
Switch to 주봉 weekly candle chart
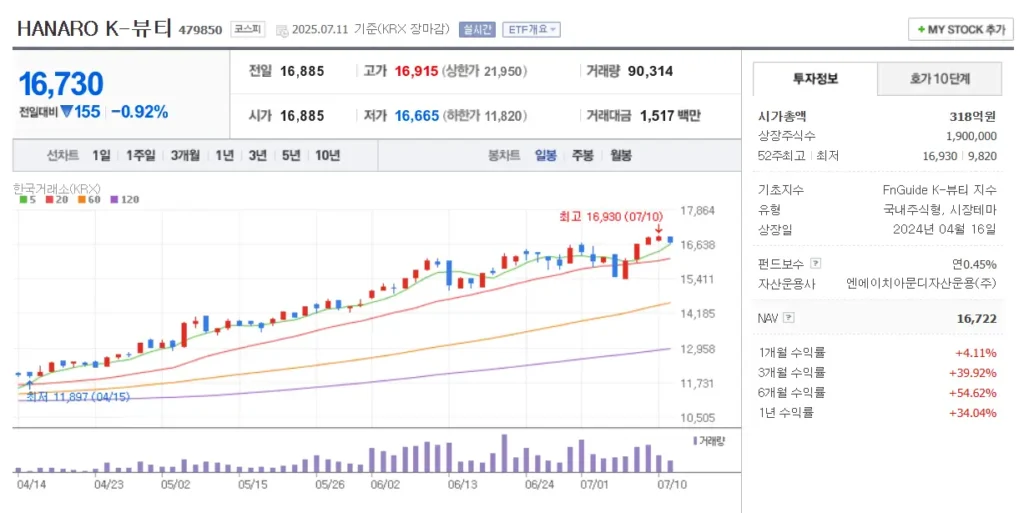582,155
